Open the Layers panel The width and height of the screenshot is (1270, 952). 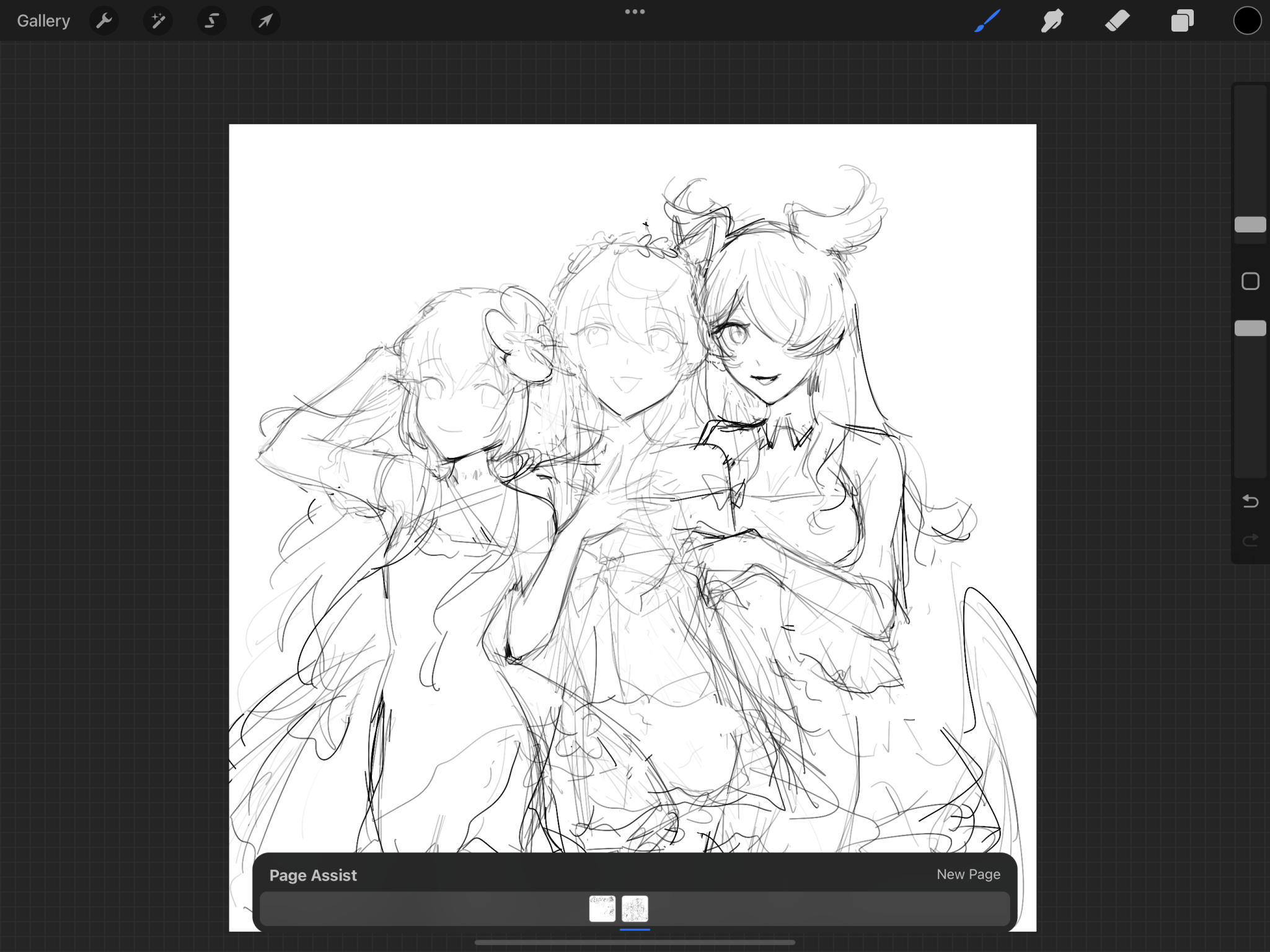(x=1182, y=21)
